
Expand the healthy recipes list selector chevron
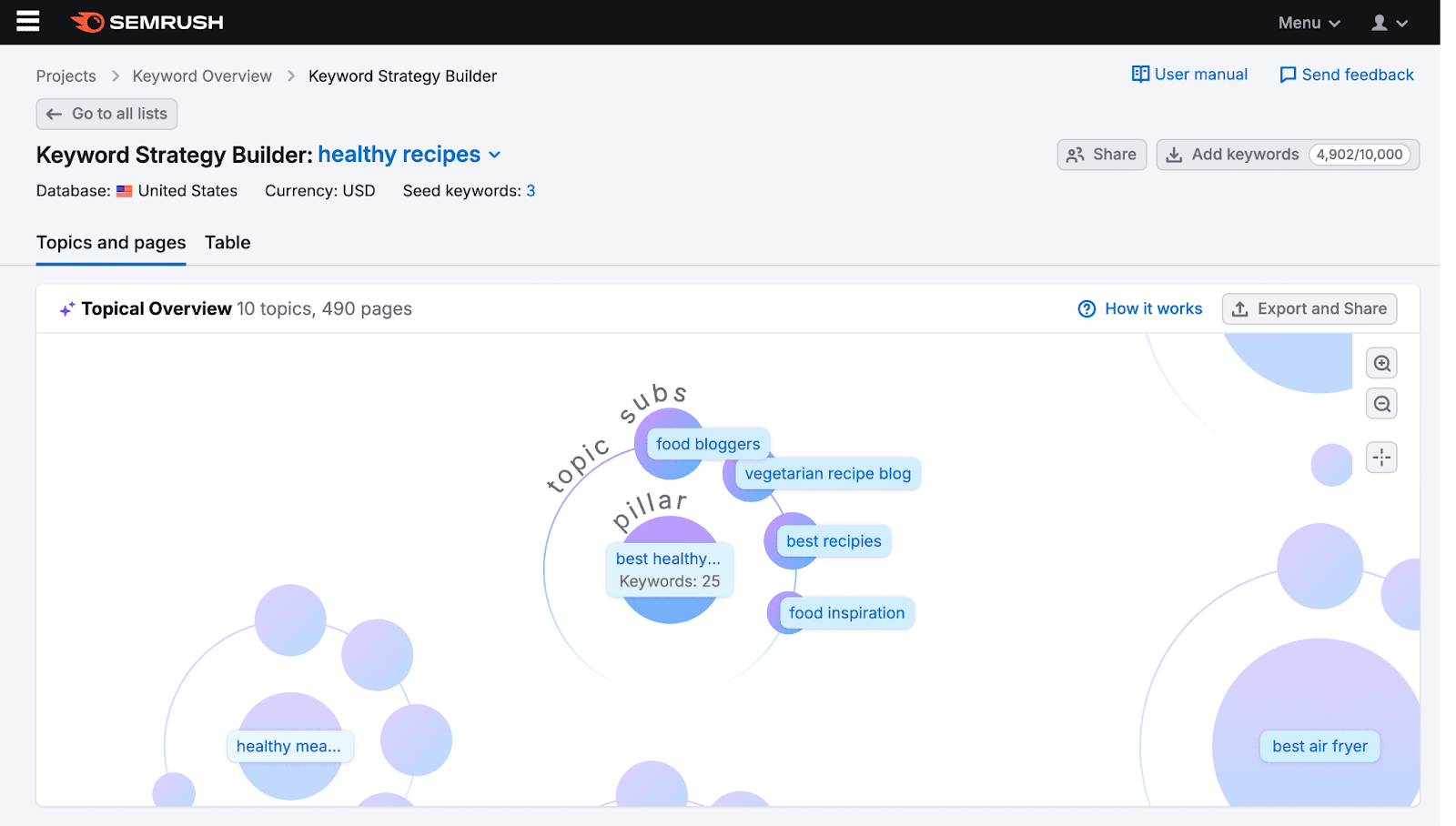click(x=494, y=155)
